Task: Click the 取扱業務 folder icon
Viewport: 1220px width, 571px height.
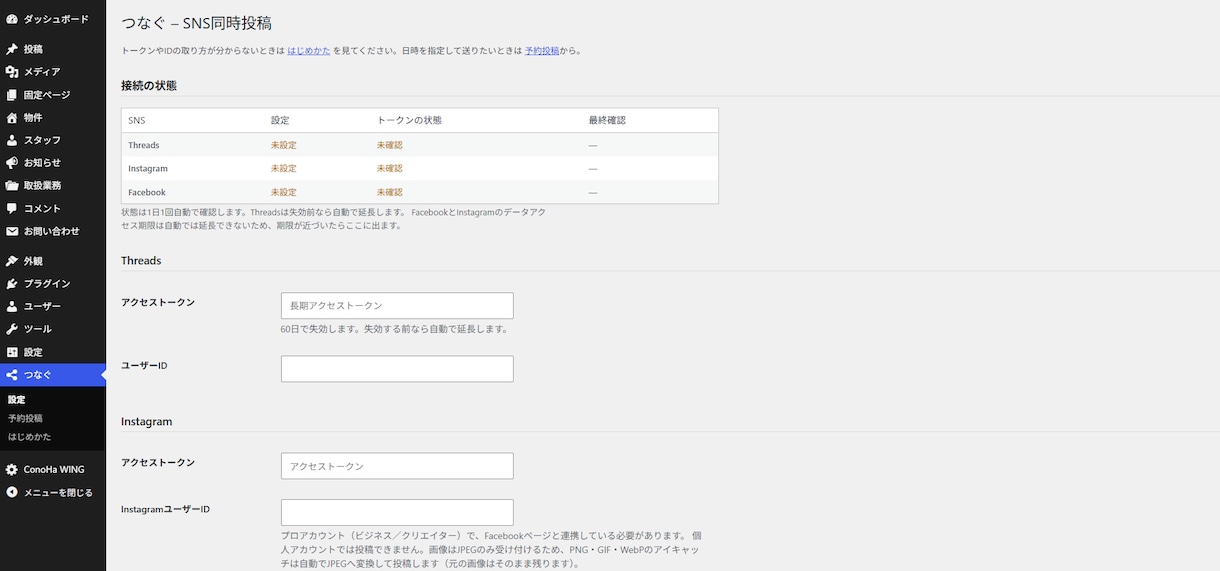Action: point(12,186)
